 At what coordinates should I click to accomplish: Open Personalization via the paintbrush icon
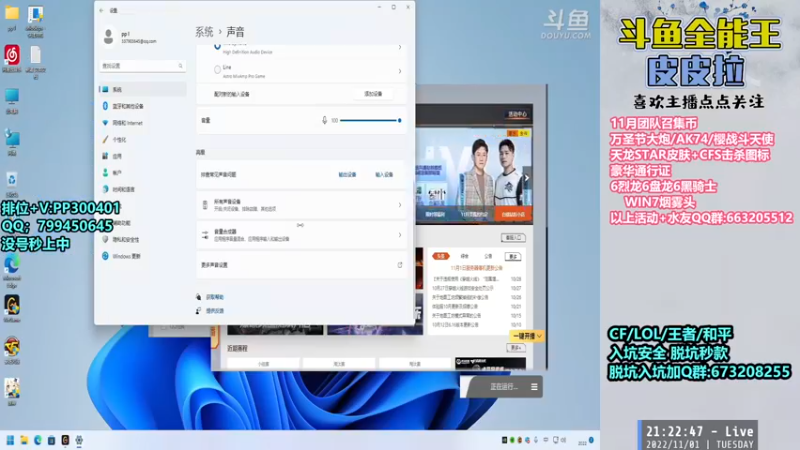[x=105, y=139]
